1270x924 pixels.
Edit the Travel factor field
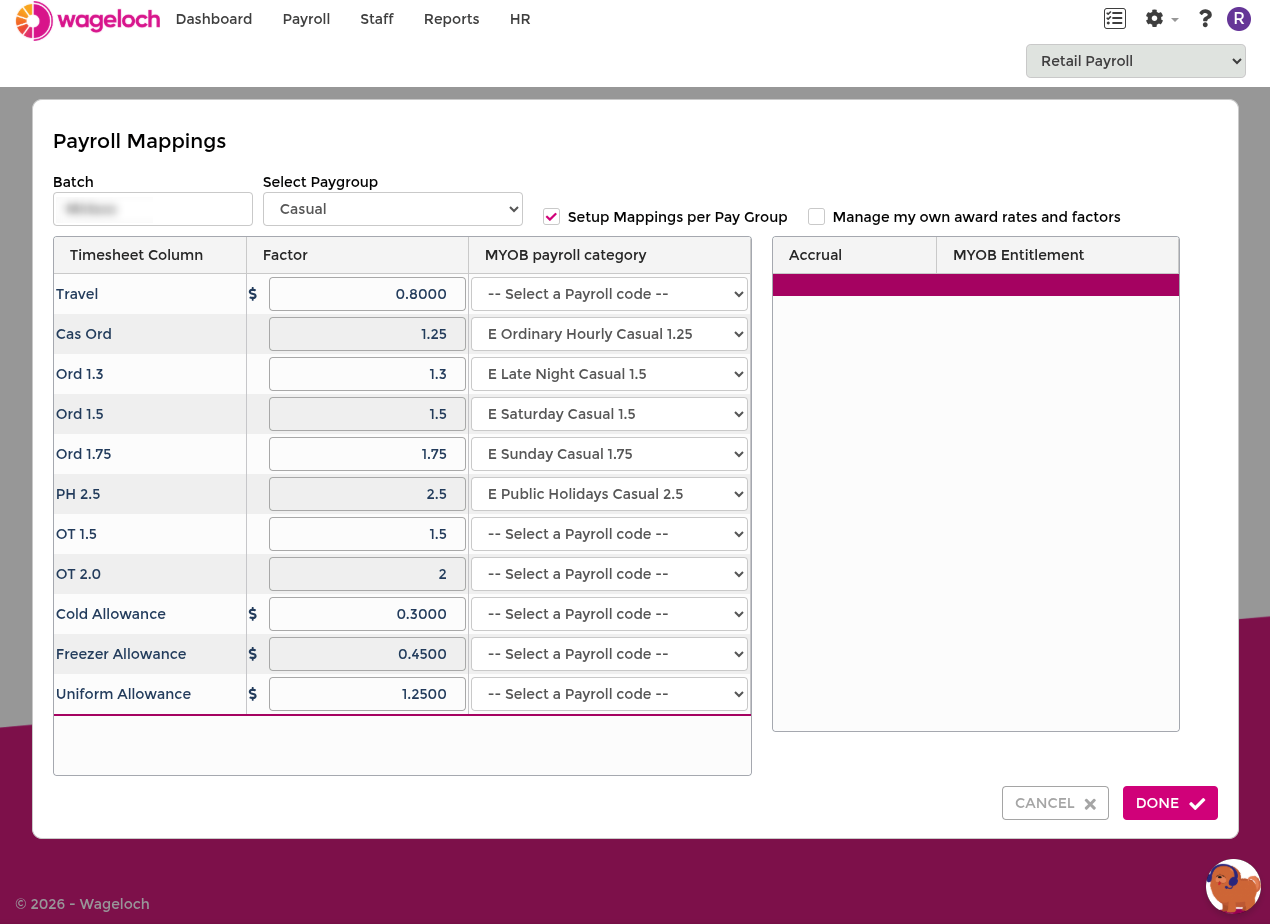[367, 294]
